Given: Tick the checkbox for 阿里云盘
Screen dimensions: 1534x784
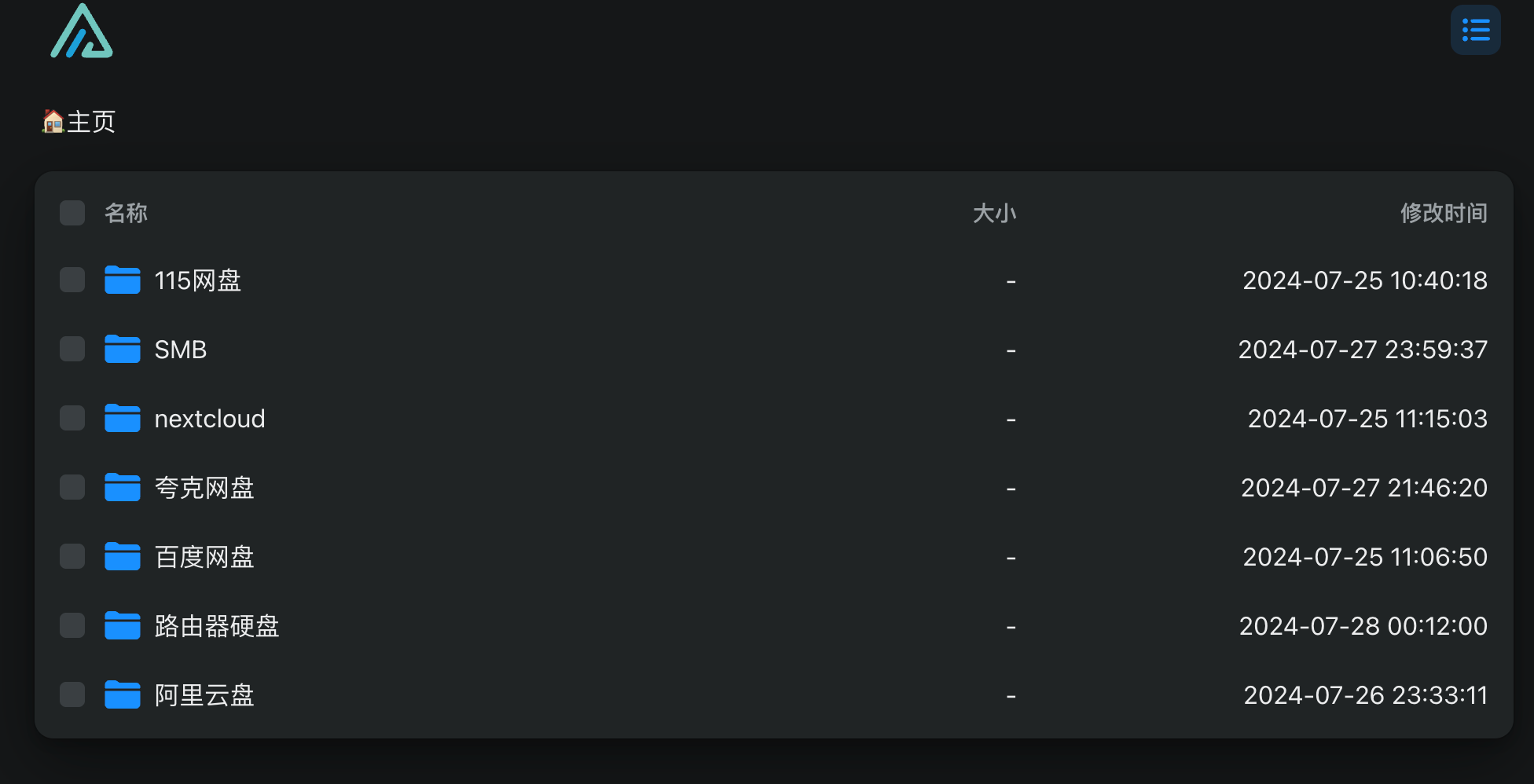Looking at the screenshot, I should pyautogui.click(x=72, y=694).
